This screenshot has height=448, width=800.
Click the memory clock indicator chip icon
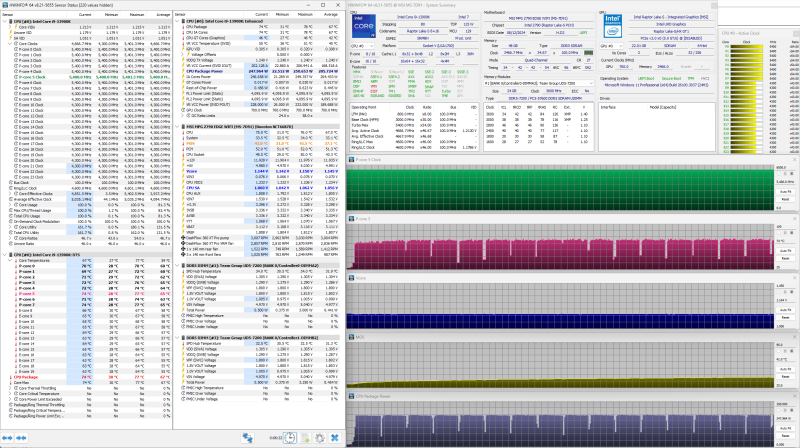click(x=588, y=53)
